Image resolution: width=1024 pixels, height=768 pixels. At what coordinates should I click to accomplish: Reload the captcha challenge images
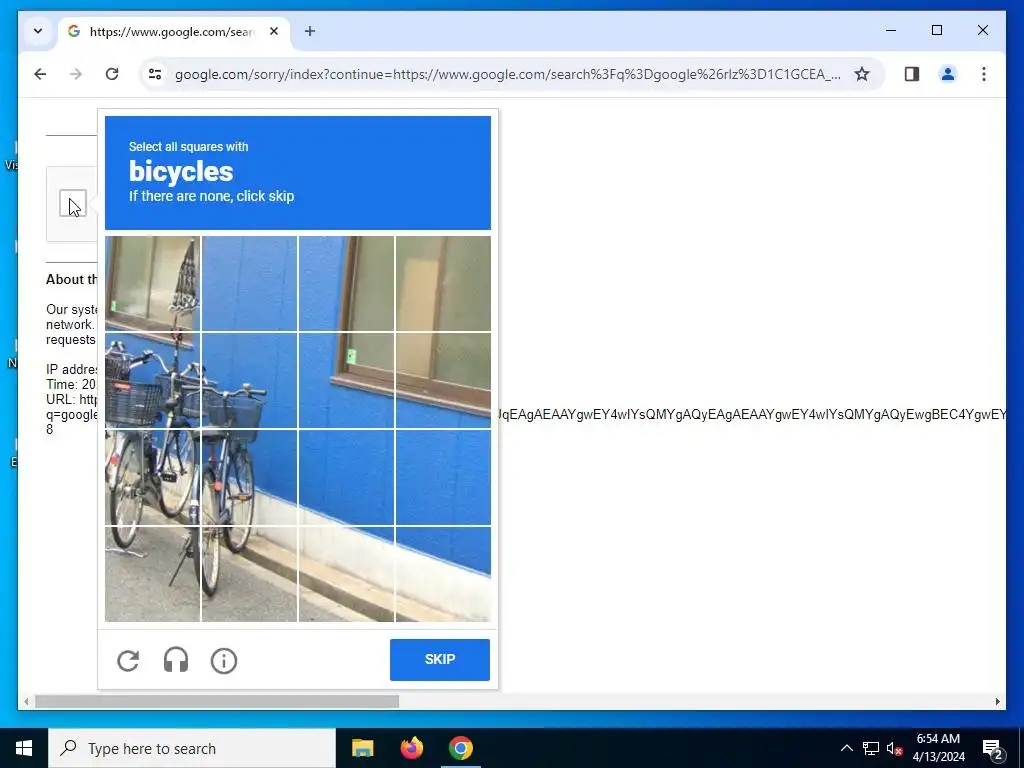[x=128, y=660]
